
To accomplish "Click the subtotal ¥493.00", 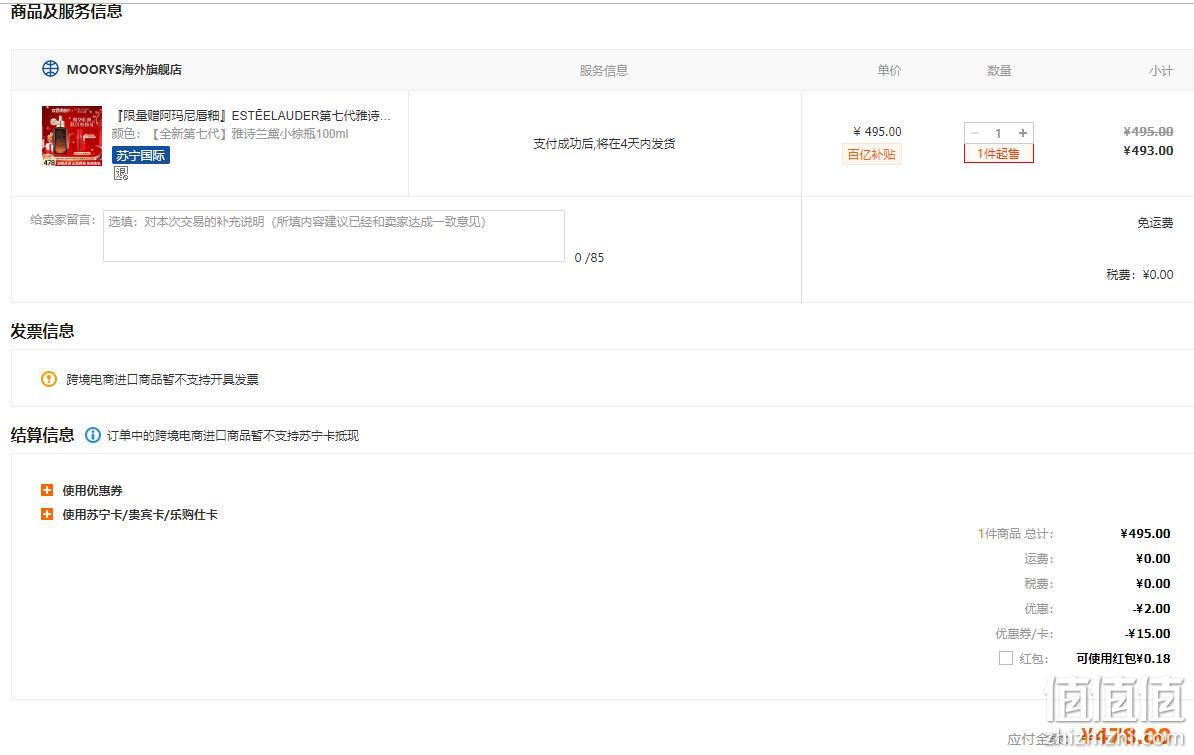I will (x=1148, y=150).
